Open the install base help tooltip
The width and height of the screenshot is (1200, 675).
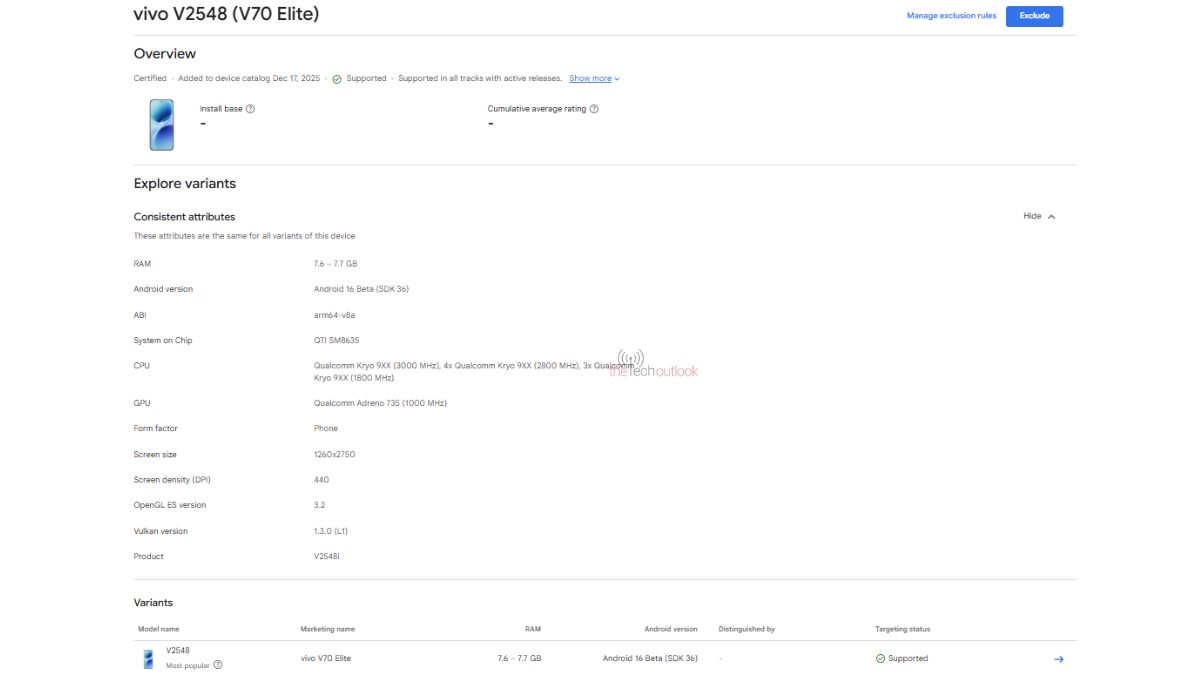(250, 107)
